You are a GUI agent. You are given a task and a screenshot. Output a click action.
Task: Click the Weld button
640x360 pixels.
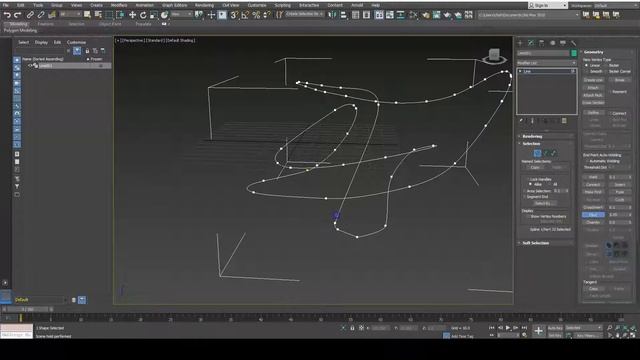pyautogui.click(x=593, y=177)
